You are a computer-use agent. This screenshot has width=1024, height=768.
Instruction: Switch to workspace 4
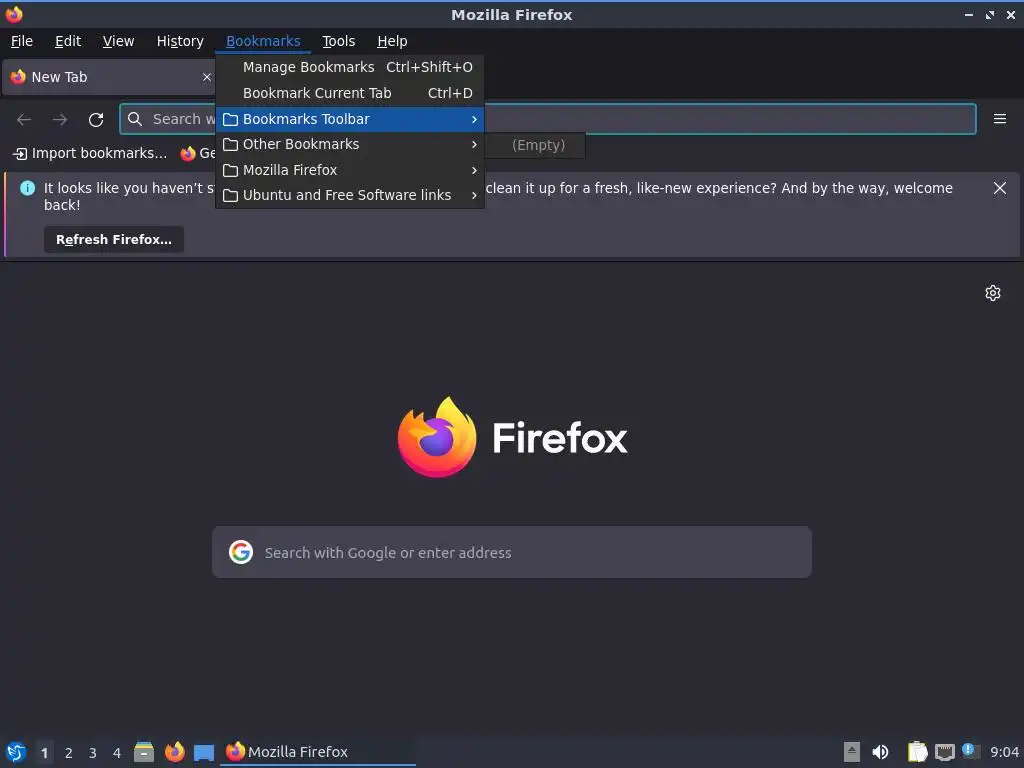[x=117, y=753]
